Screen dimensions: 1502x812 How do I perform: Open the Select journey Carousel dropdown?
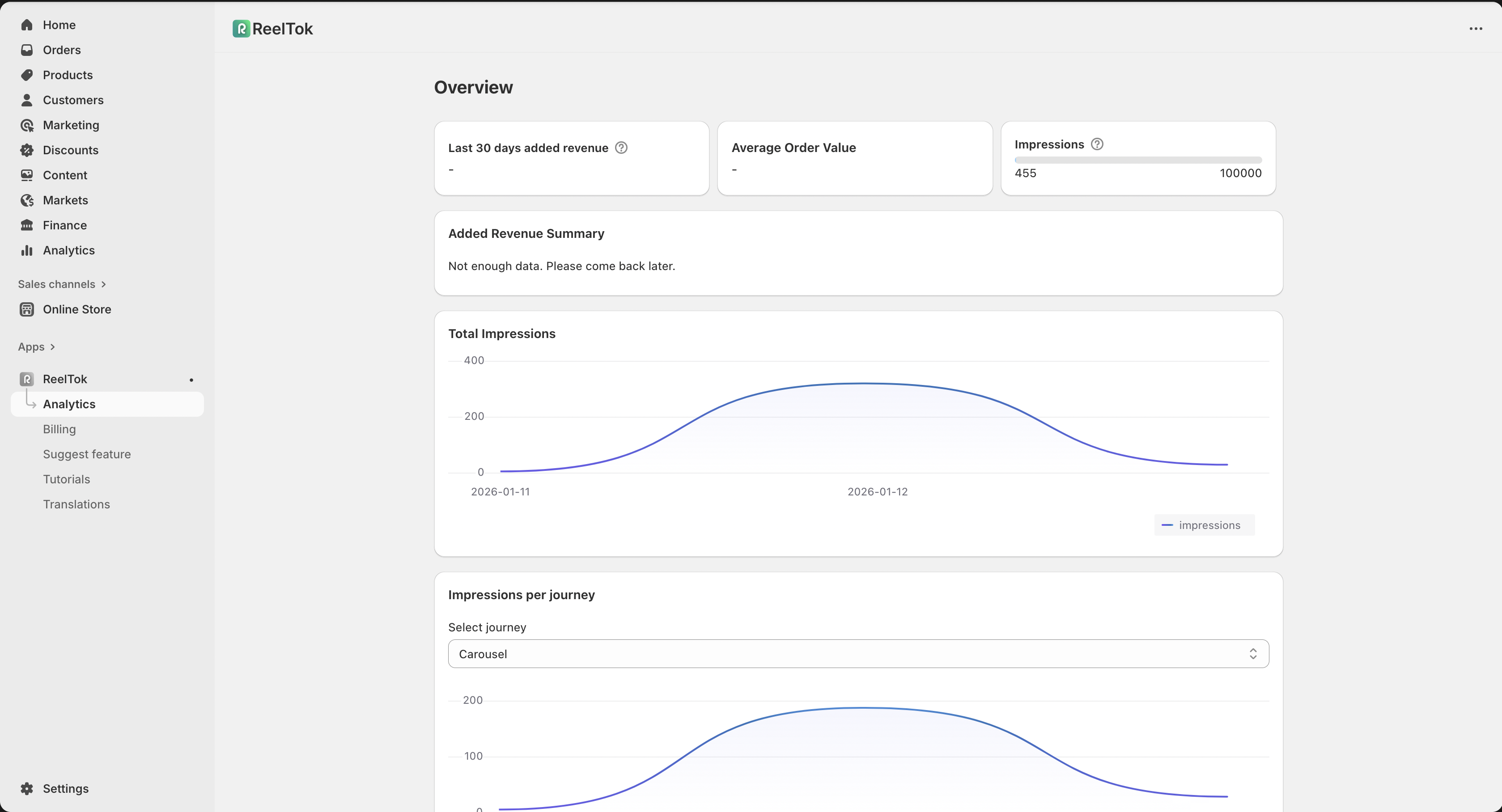pyautogui.click(x=858, y=654)
